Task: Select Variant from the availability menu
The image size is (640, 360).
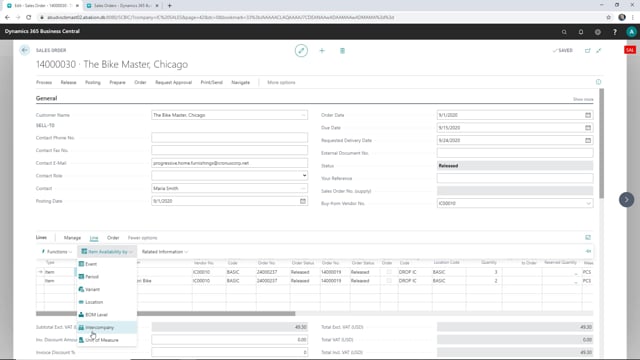Action: pos(107,289)
